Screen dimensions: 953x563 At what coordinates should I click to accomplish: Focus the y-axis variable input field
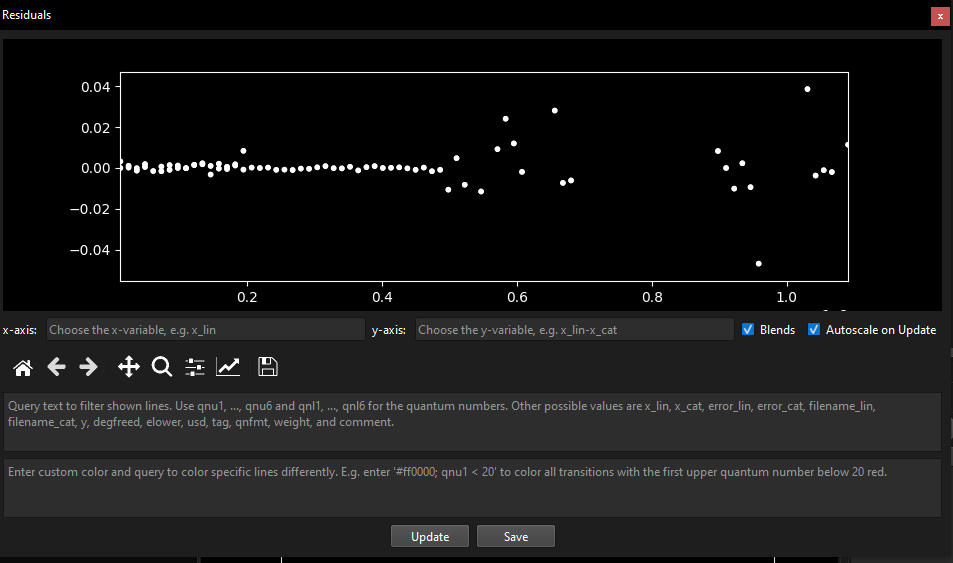click(x=574, y=330)
